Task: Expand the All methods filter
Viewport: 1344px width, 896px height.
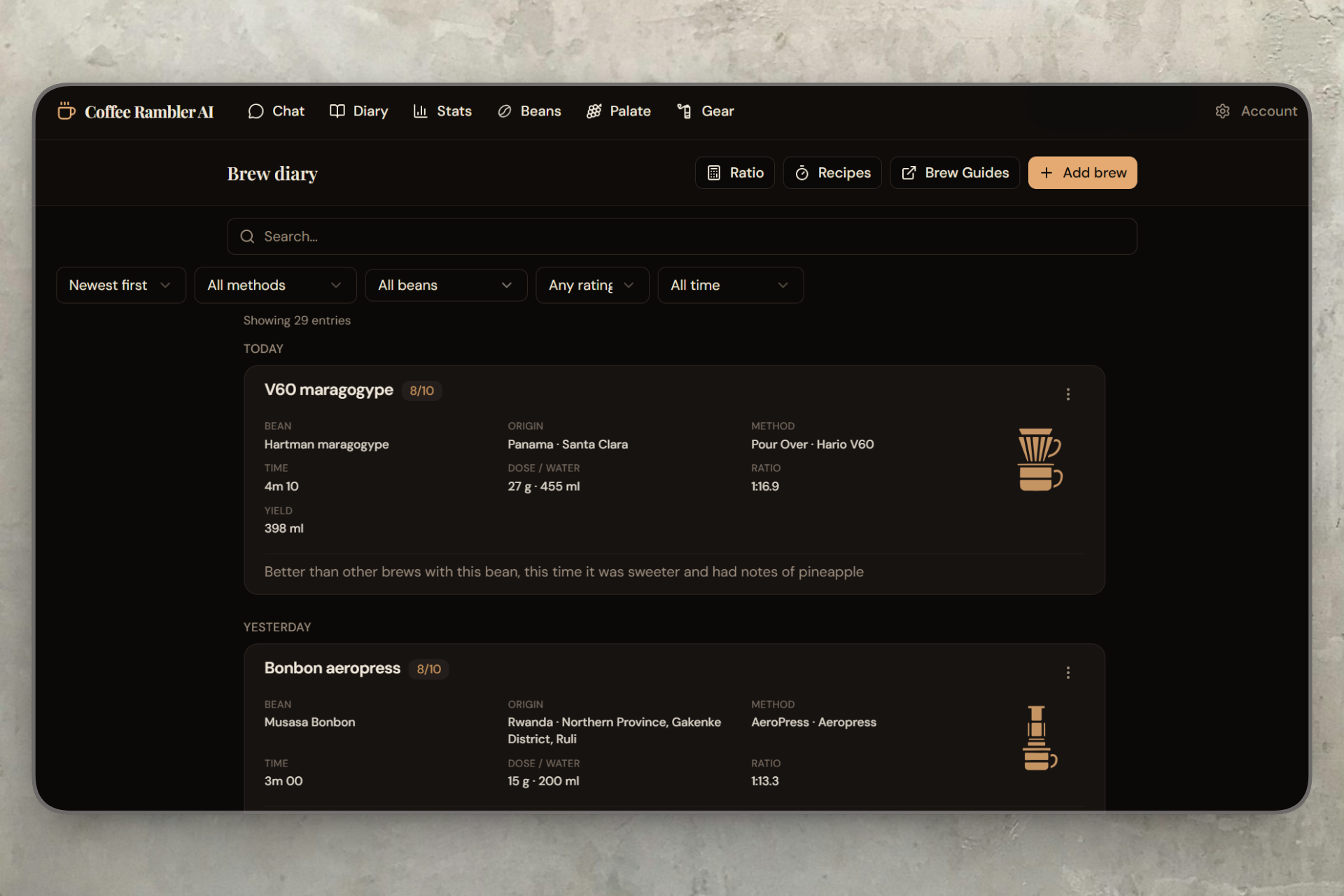Action: click(x=275, y=285)
